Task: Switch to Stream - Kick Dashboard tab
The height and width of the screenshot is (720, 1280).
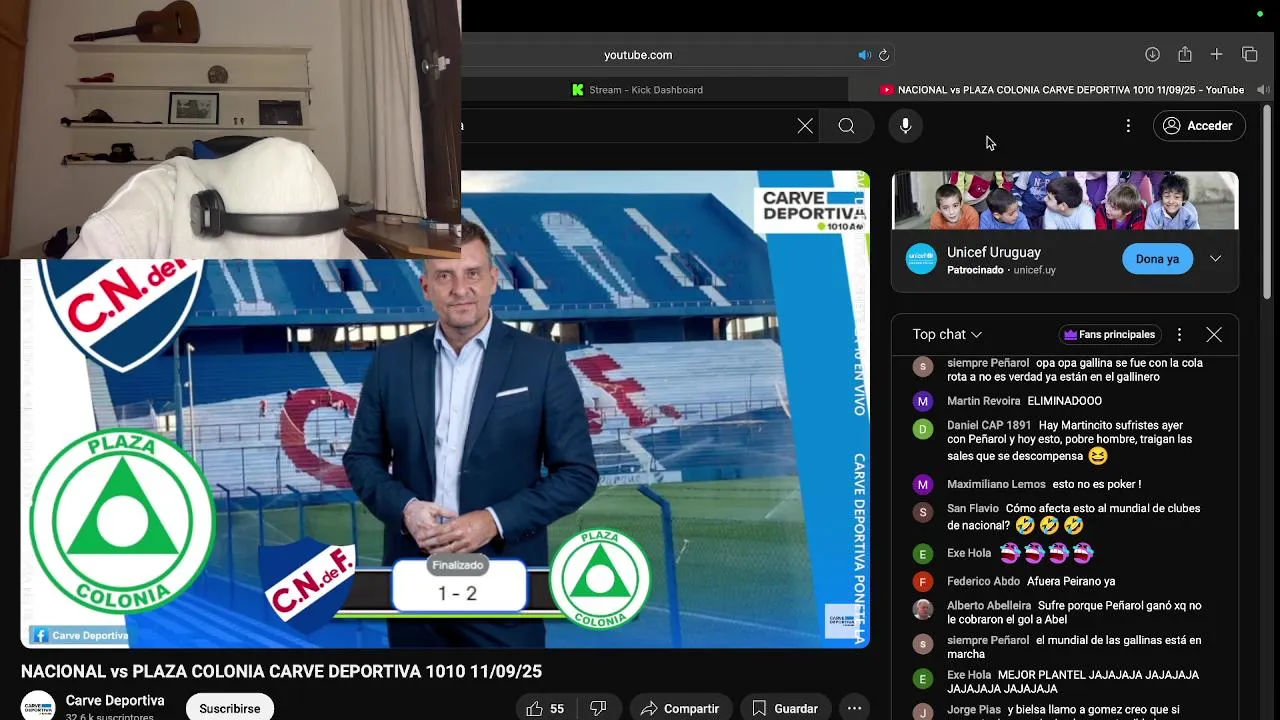Action: 637,90
